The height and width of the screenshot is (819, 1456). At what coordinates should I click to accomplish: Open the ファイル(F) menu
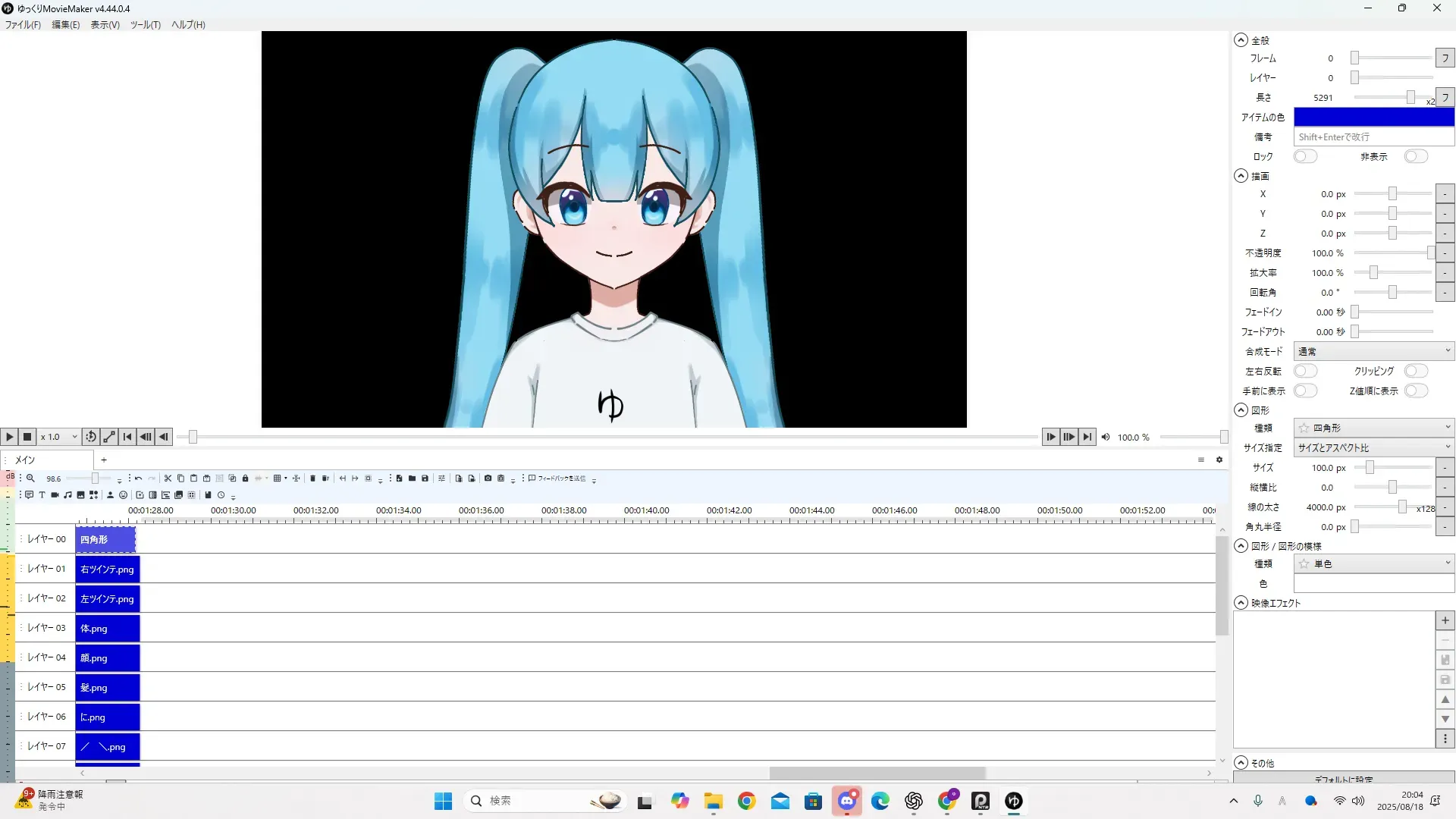23,24
